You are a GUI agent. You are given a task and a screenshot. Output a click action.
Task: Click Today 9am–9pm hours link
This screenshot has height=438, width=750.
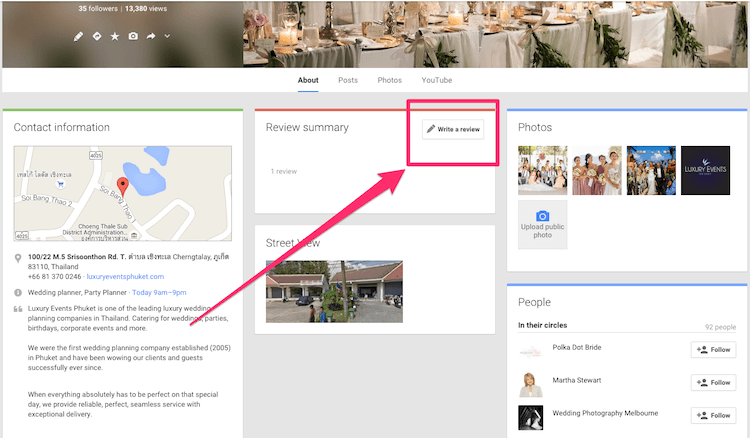click(159, 292)
